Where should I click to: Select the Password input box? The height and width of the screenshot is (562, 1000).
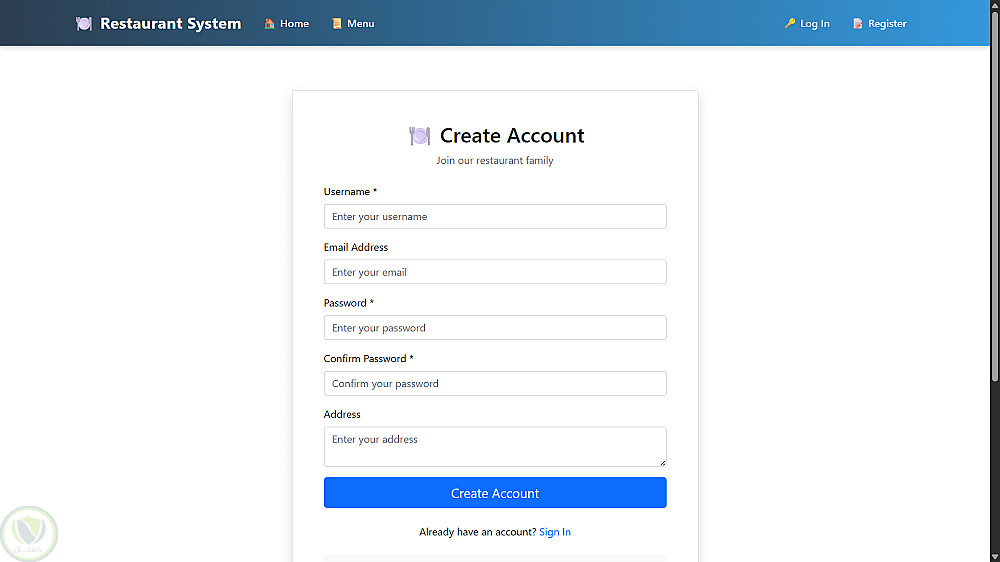(x=495, y=328)
